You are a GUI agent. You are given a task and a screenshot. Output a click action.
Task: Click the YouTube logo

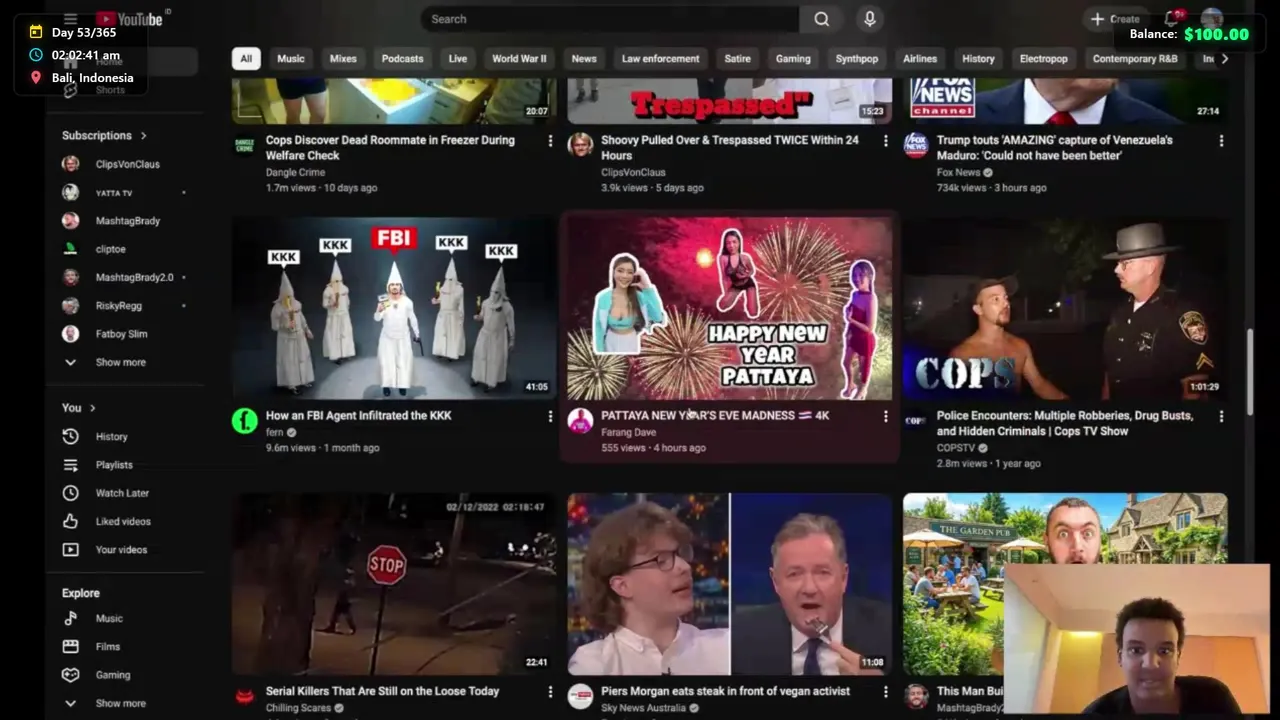click(x=129, y=19)
